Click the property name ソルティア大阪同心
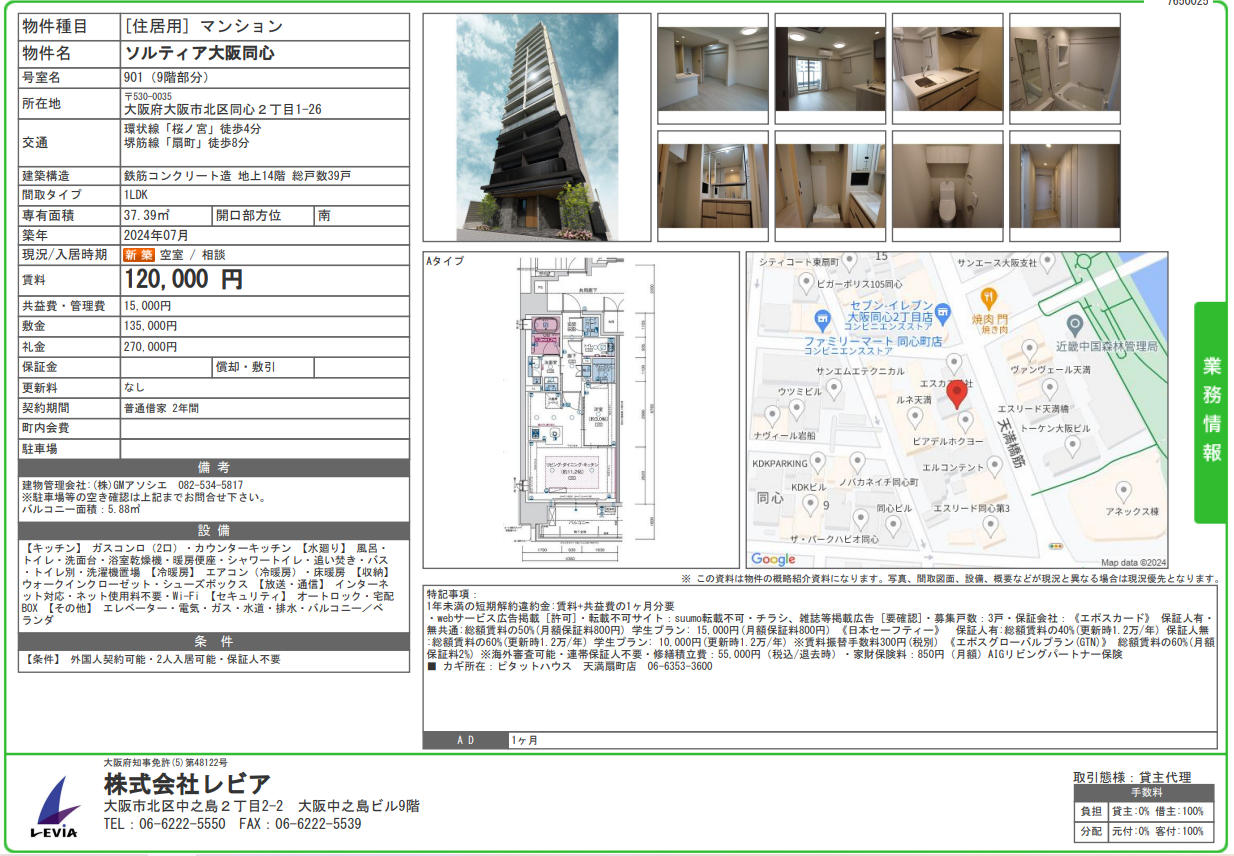Viewport: 1234px width, 856px height. point(199,53)
